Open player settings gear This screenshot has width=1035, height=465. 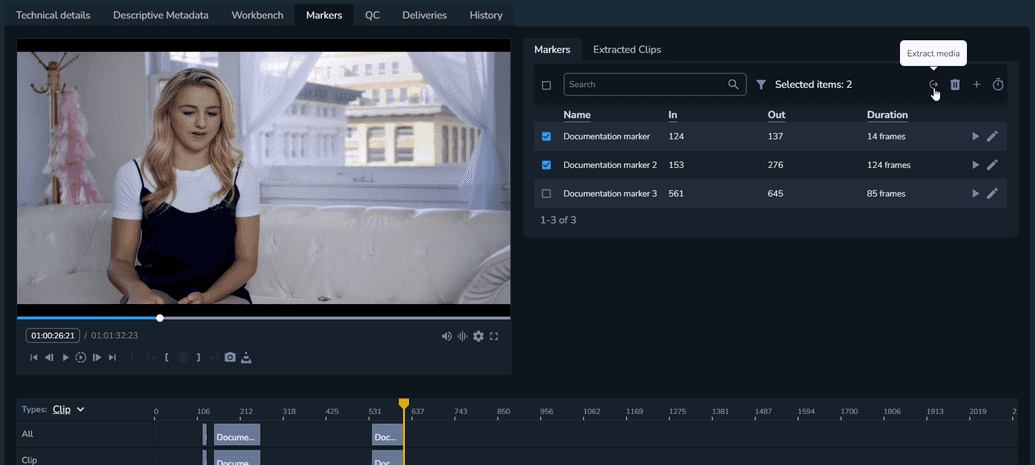coord(478,336)
